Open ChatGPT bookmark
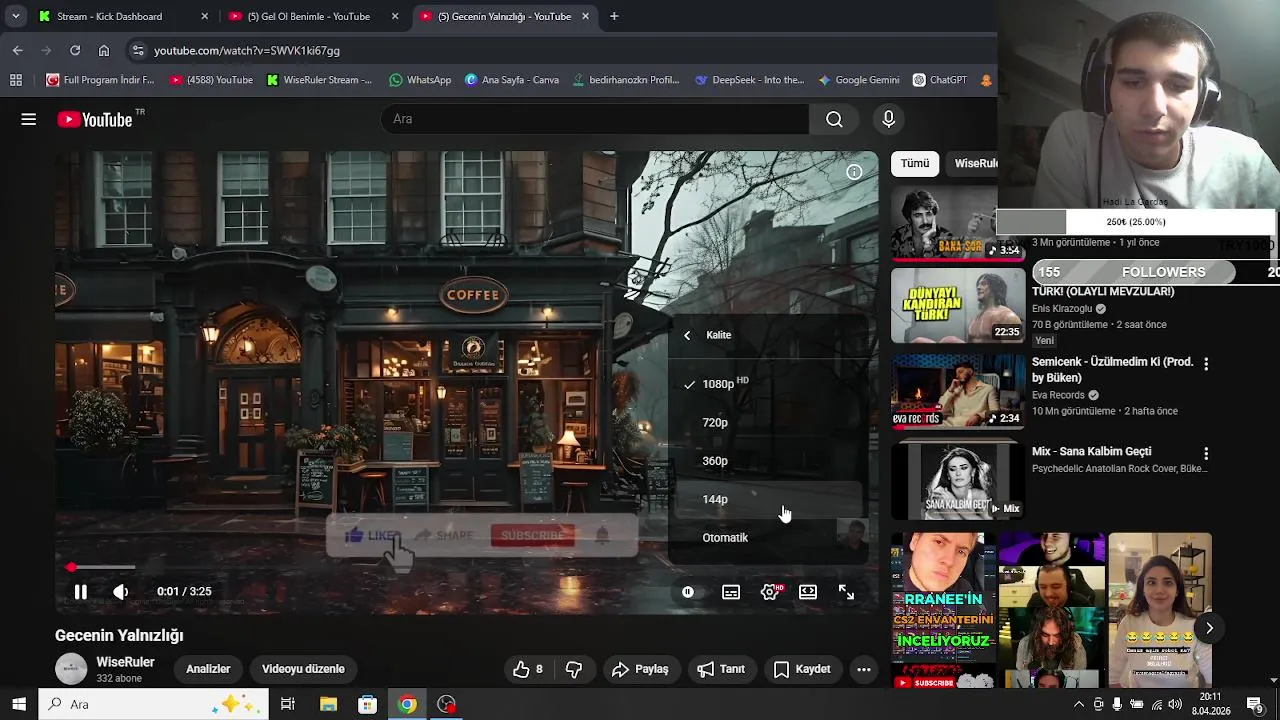 click(939, 80)
